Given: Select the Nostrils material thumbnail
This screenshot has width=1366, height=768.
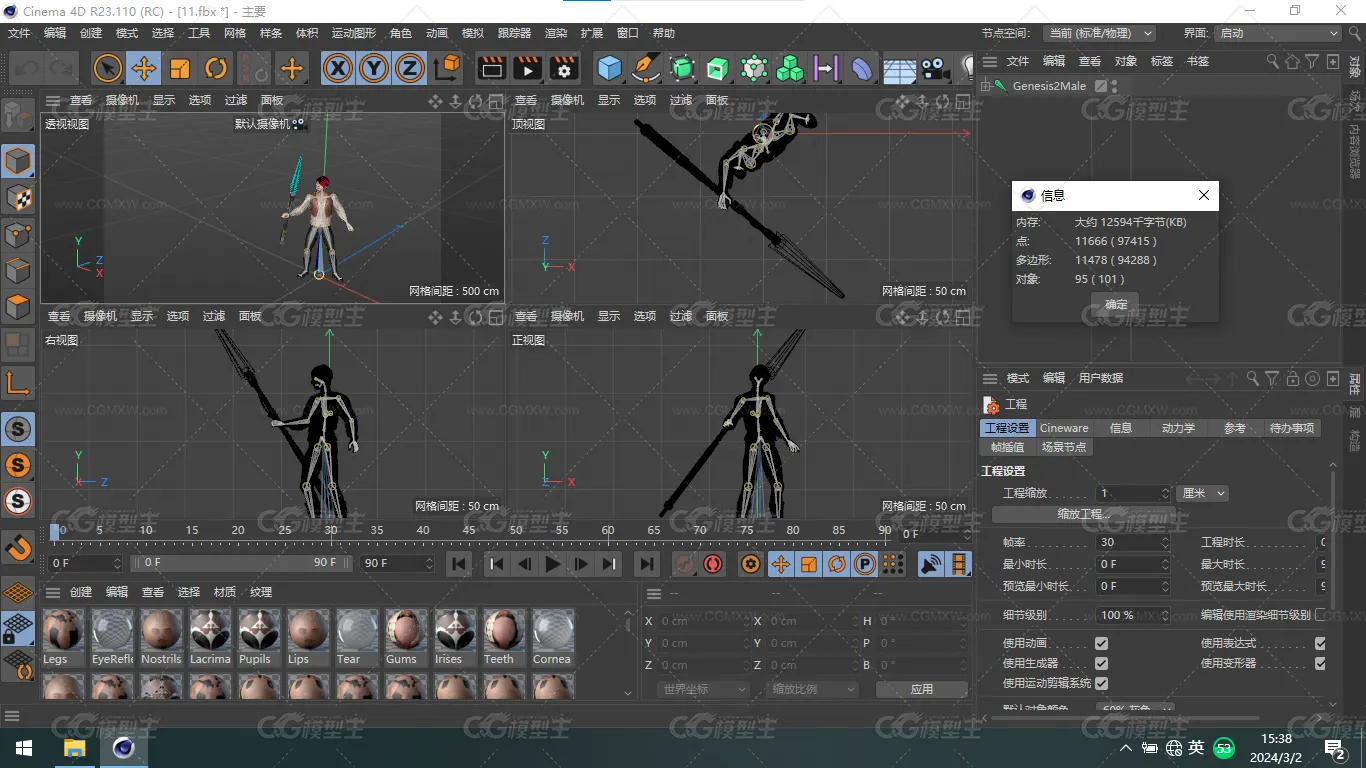Looking at the screenshot, I should pyautogui.click(x=161, y=637).
